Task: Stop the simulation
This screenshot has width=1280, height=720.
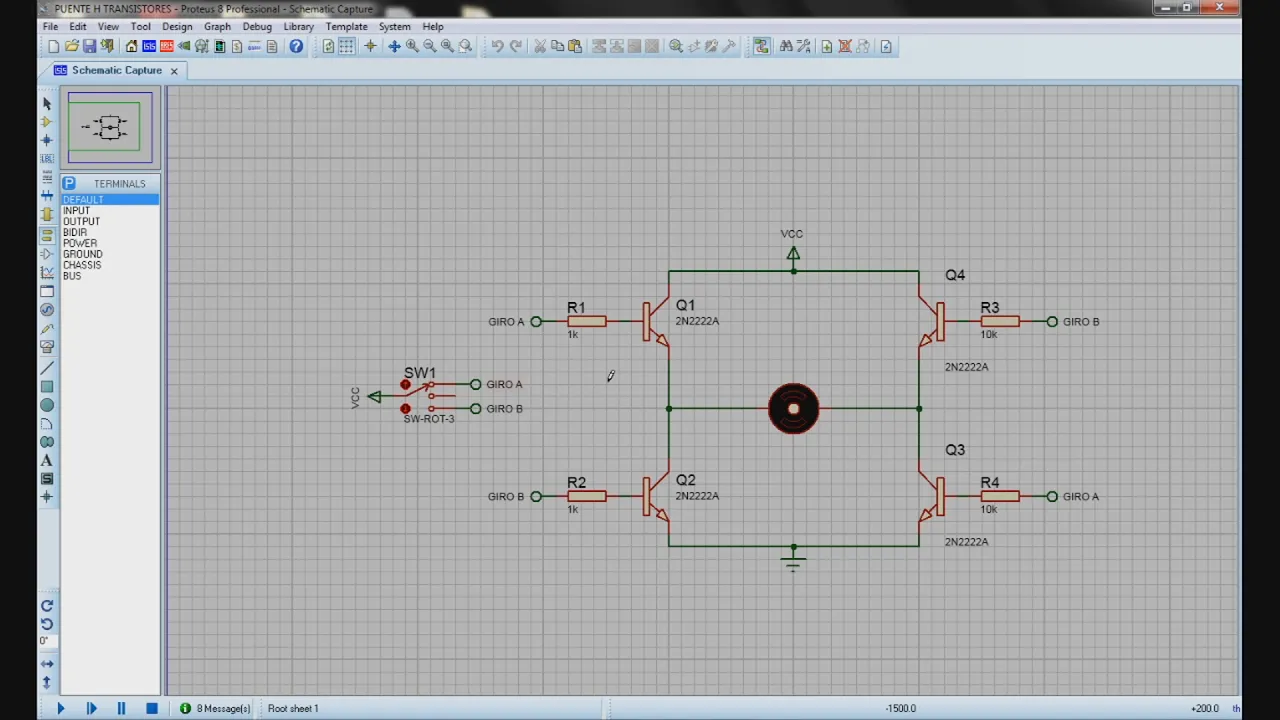Action: coord(152,708)
